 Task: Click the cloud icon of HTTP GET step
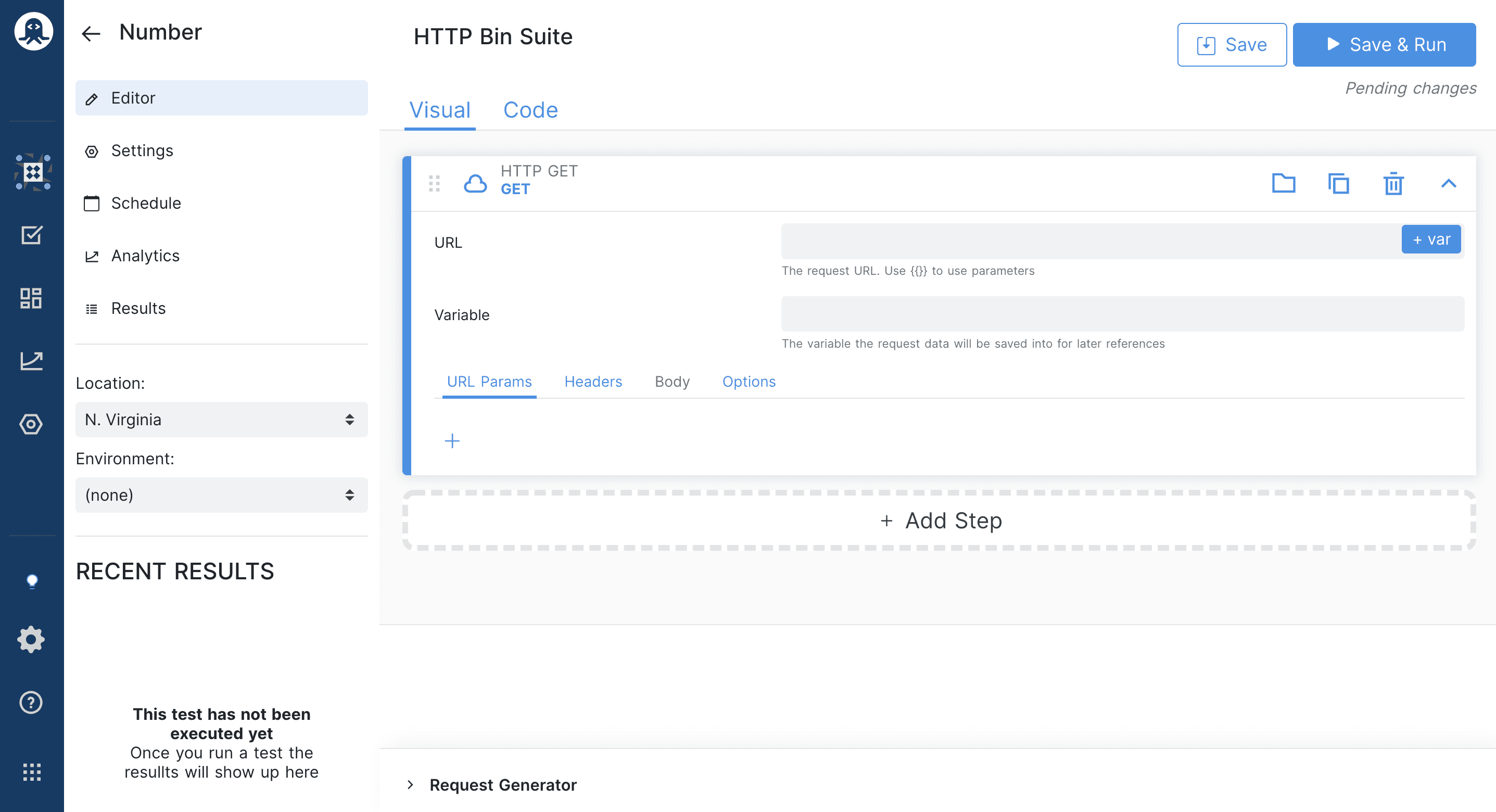click(x=475, y=184)
